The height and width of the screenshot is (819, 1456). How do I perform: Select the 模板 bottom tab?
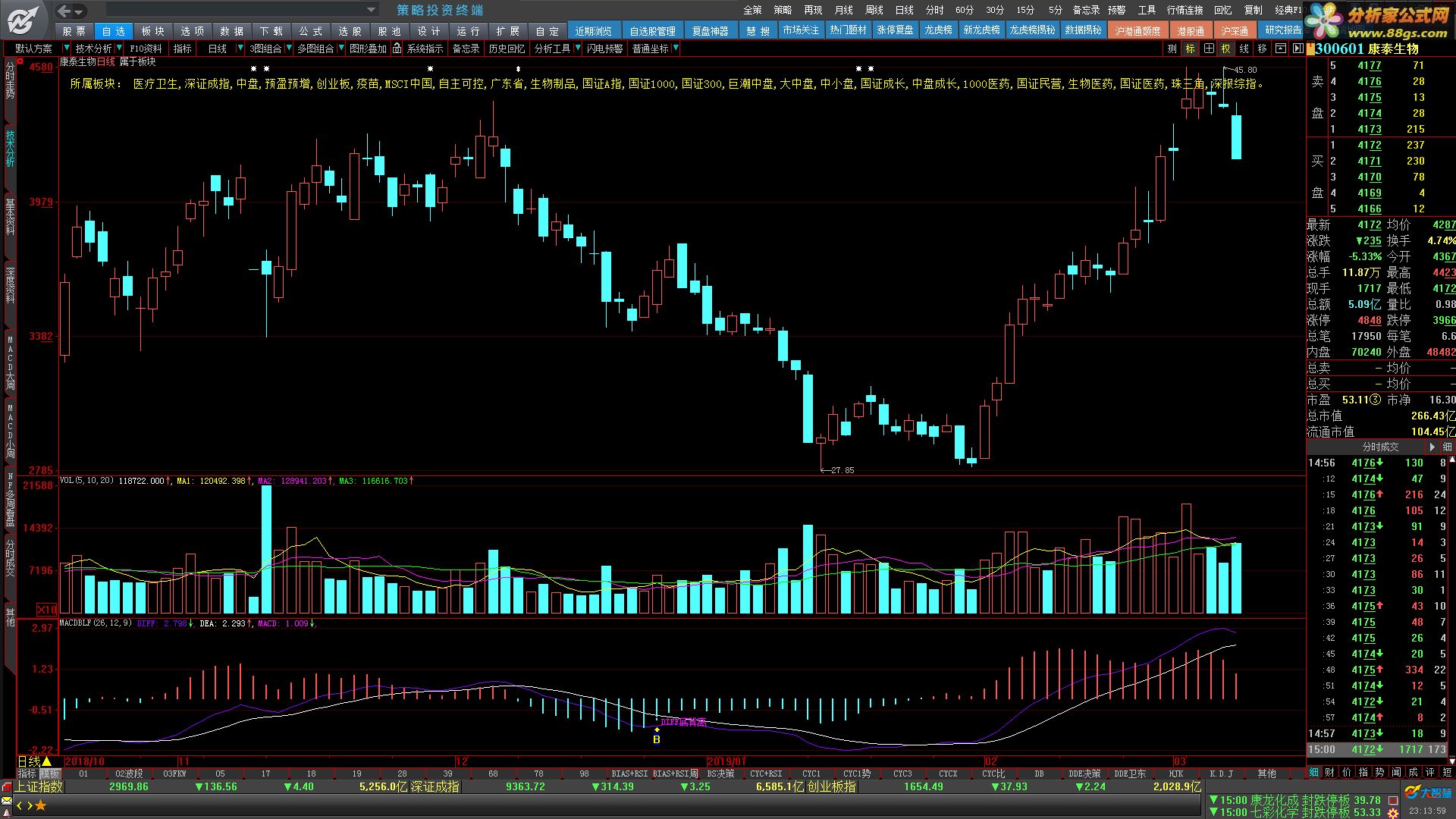point(50,773)
